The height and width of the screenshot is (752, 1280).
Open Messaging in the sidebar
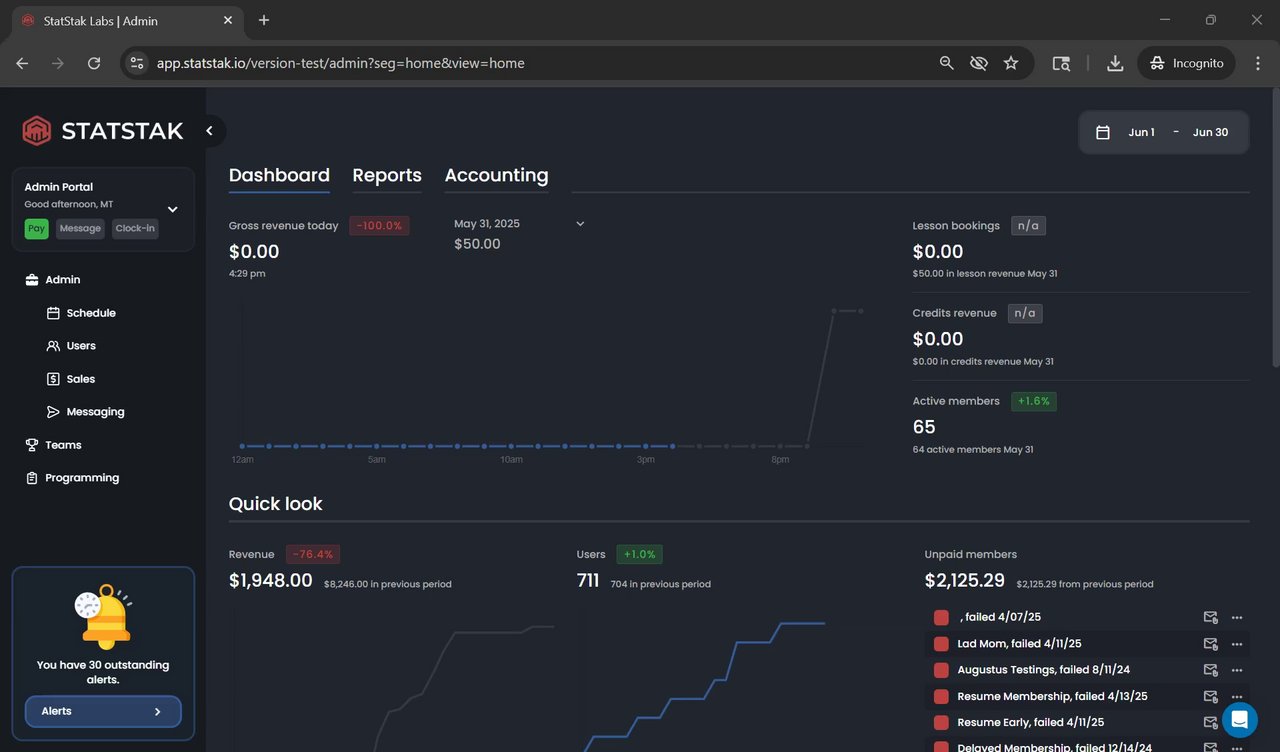(96, 412)
